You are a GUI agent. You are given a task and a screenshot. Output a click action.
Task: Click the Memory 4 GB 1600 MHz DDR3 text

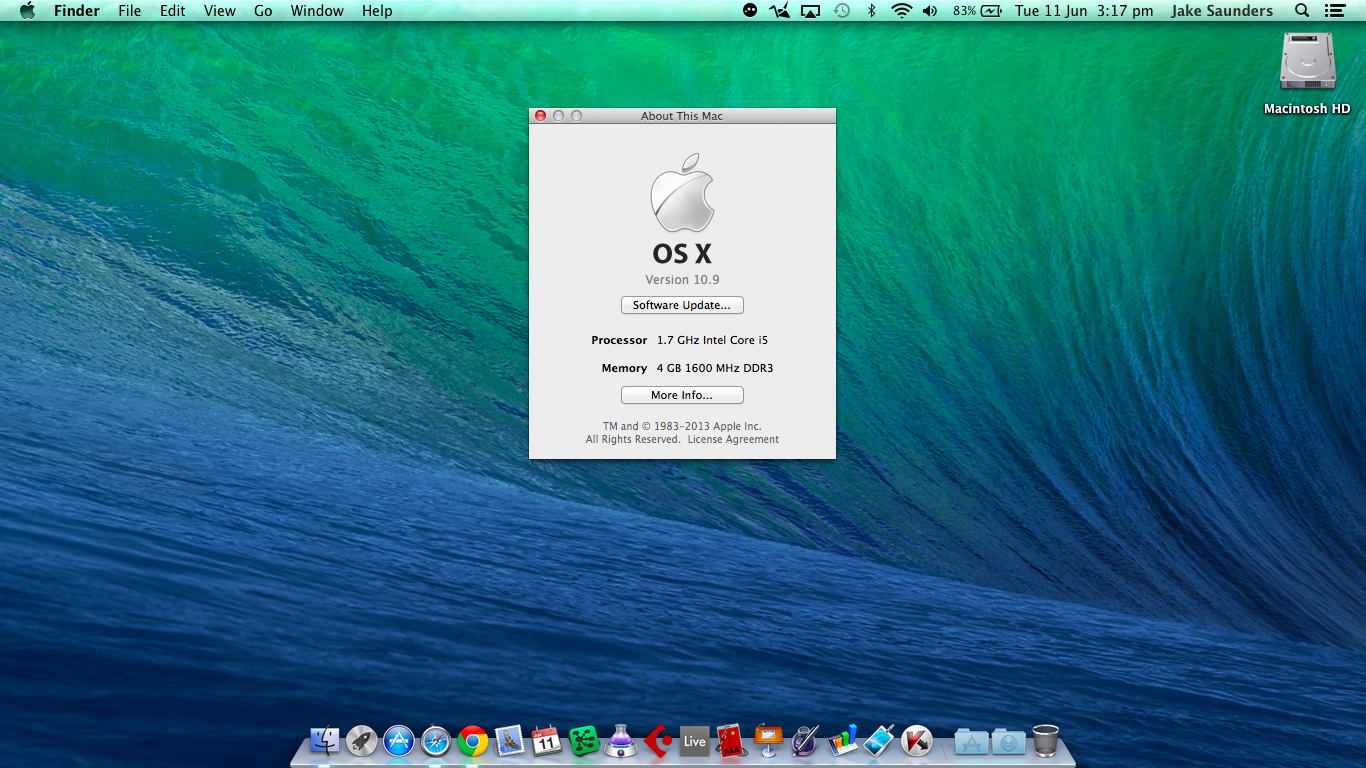(687, 368)
